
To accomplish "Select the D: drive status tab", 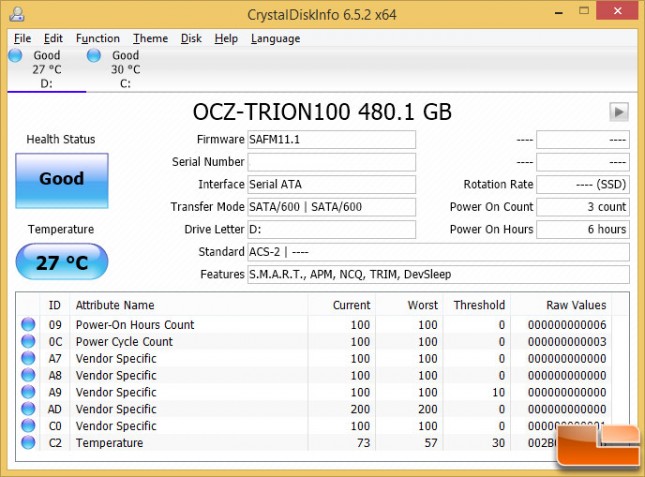I will click(46, 69).
